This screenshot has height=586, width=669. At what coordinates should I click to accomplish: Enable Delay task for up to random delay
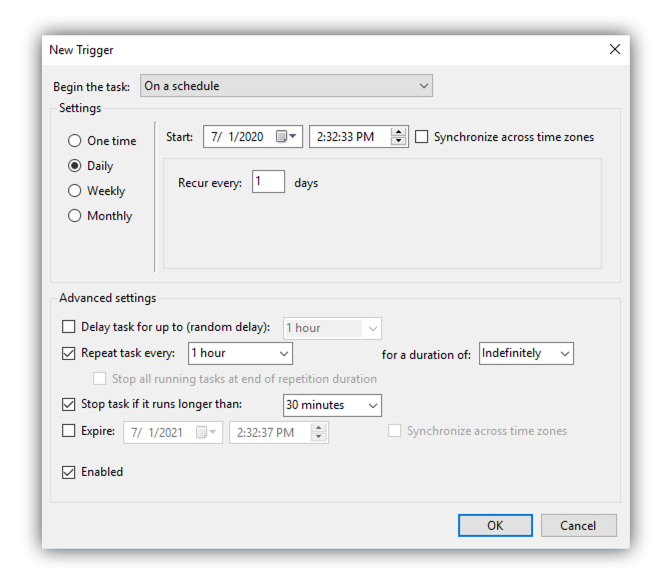pos(69,327)
